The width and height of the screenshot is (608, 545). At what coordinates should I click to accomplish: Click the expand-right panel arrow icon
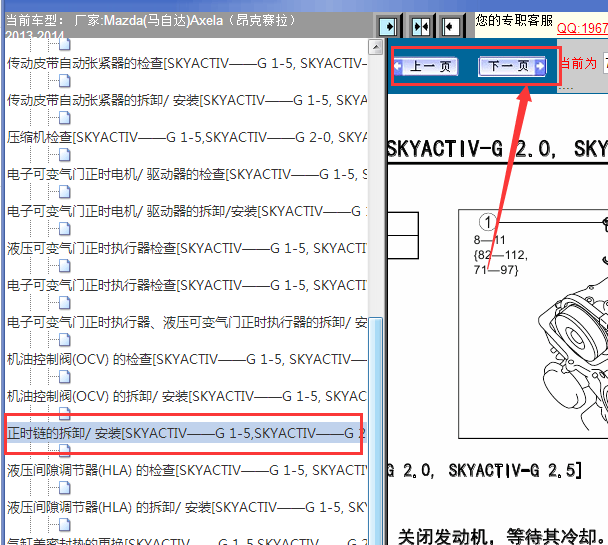coord(388,27)
